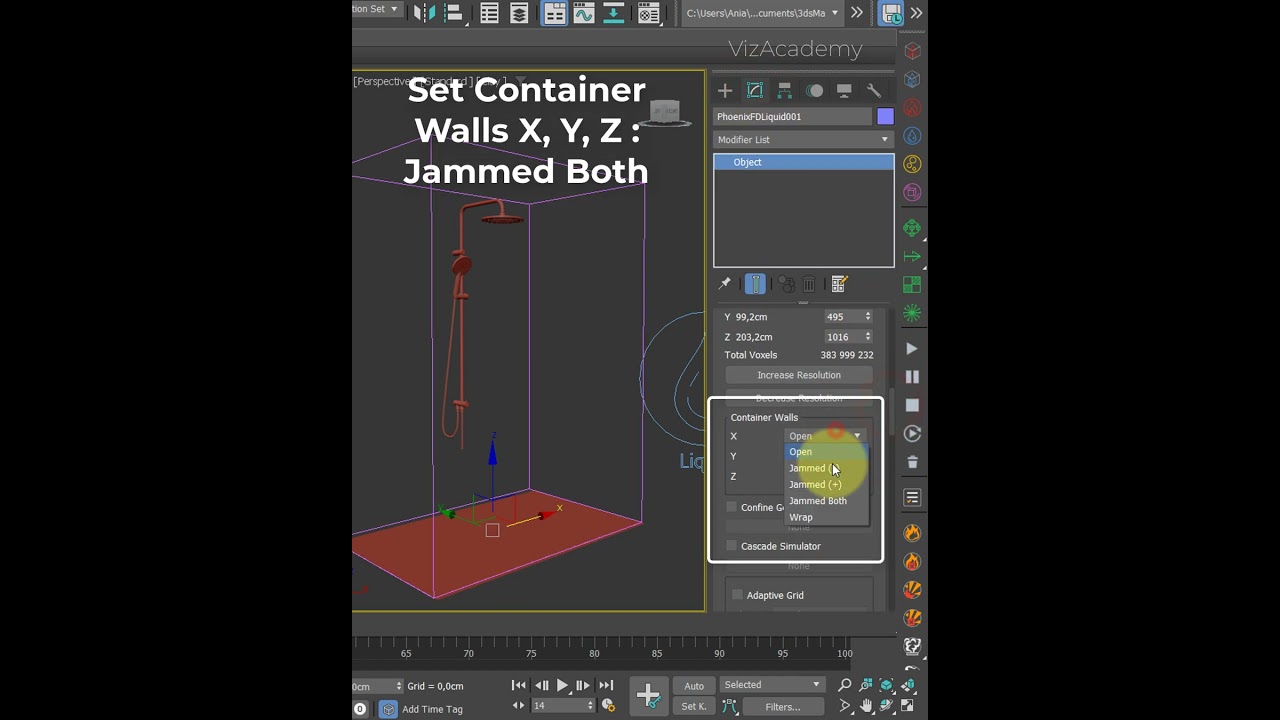Click the Align tool in top toolbar
Image resolution: width=1280 pixels, height=720 pixels.
click(454, 13)
